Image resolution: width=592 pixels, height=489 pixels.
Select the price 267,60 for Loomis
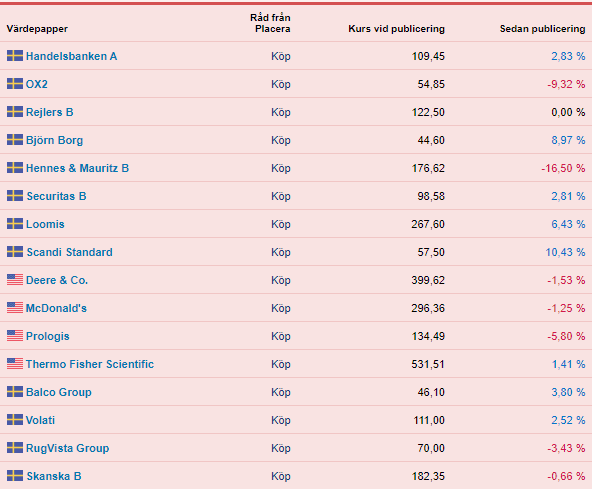(428, 224)
